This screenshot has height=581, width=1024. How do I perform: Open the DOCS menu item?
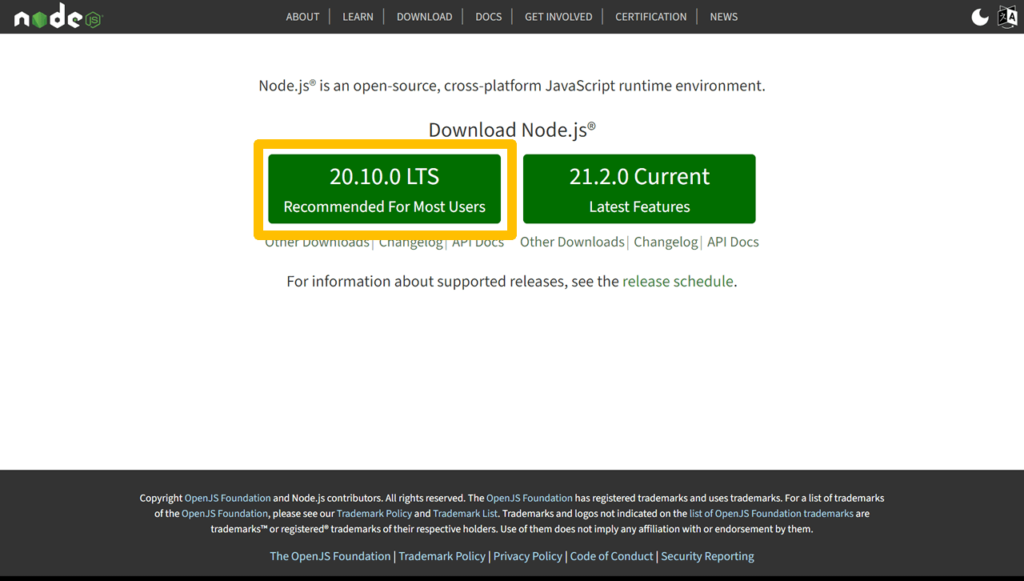click(x=488, y=17)
